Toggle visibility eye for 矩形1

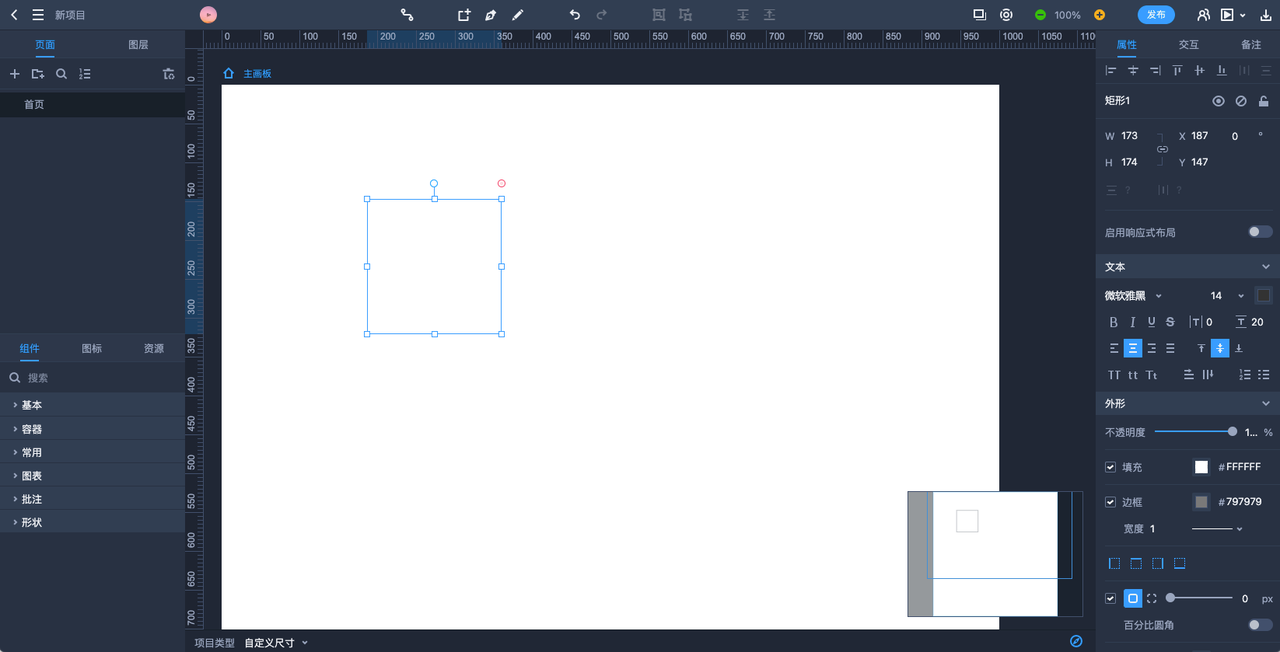click(x=1218, y=101)
